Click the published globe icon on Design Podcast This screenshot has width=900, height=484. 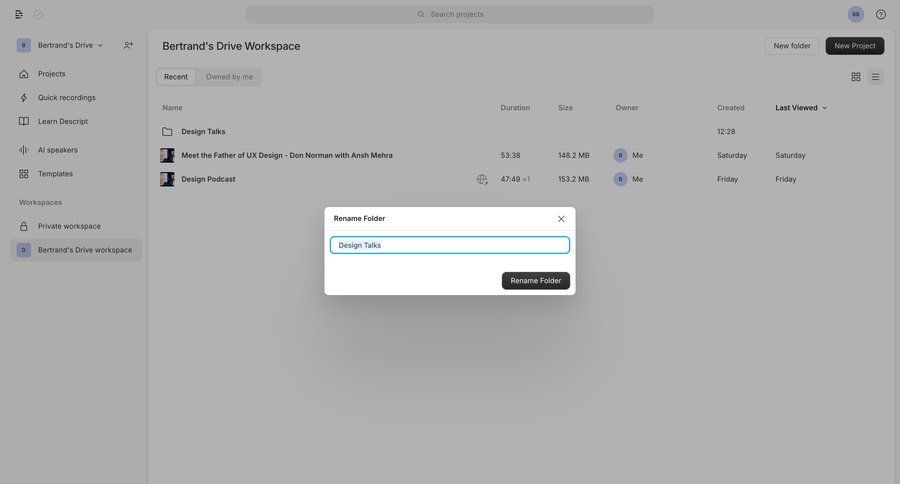pos(482,179)
